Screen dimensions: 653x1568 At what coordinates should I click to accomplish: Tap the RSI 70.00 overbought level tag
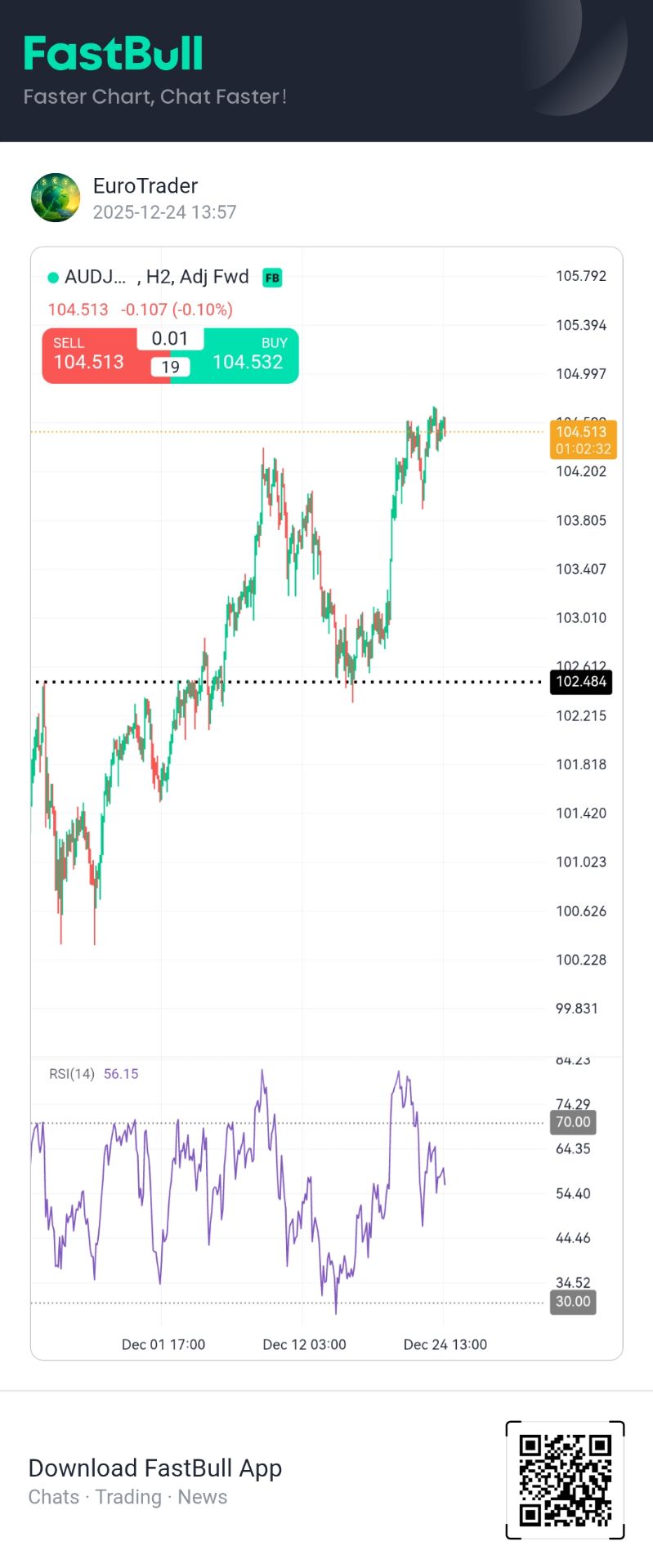coord(573,1122)
